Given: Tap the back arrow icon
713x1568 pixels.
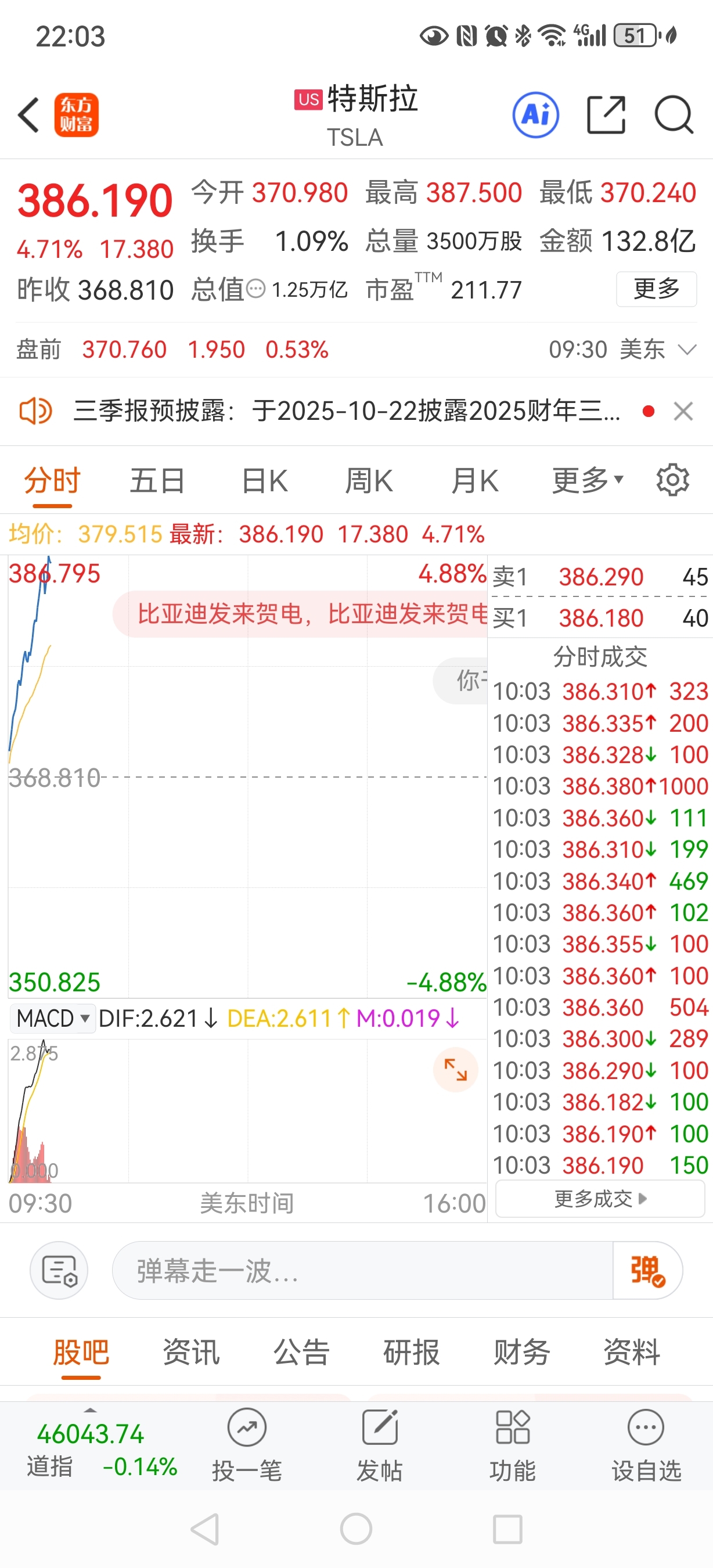Looking at the screenshot, I should click(x=28, y=115).
